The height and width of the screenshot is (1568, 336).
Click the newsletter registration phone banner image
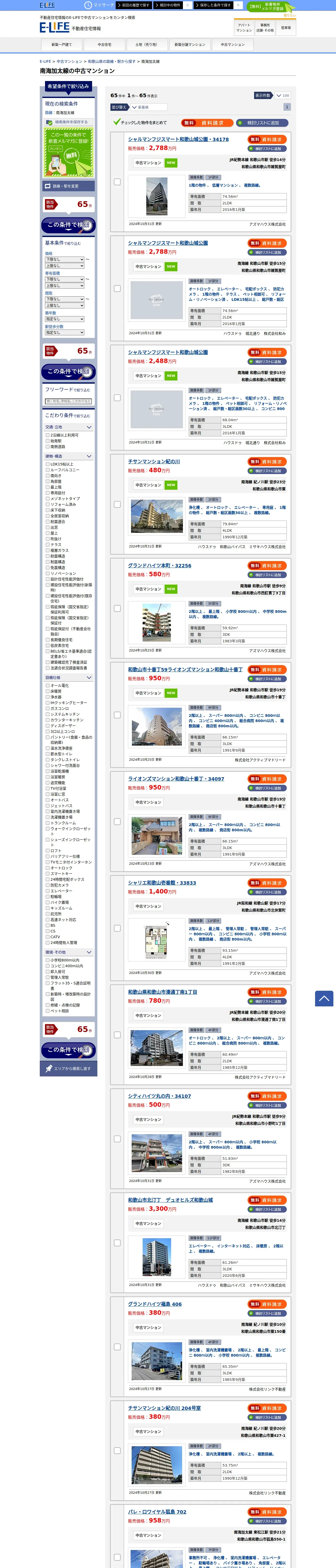tap(68, 153)
